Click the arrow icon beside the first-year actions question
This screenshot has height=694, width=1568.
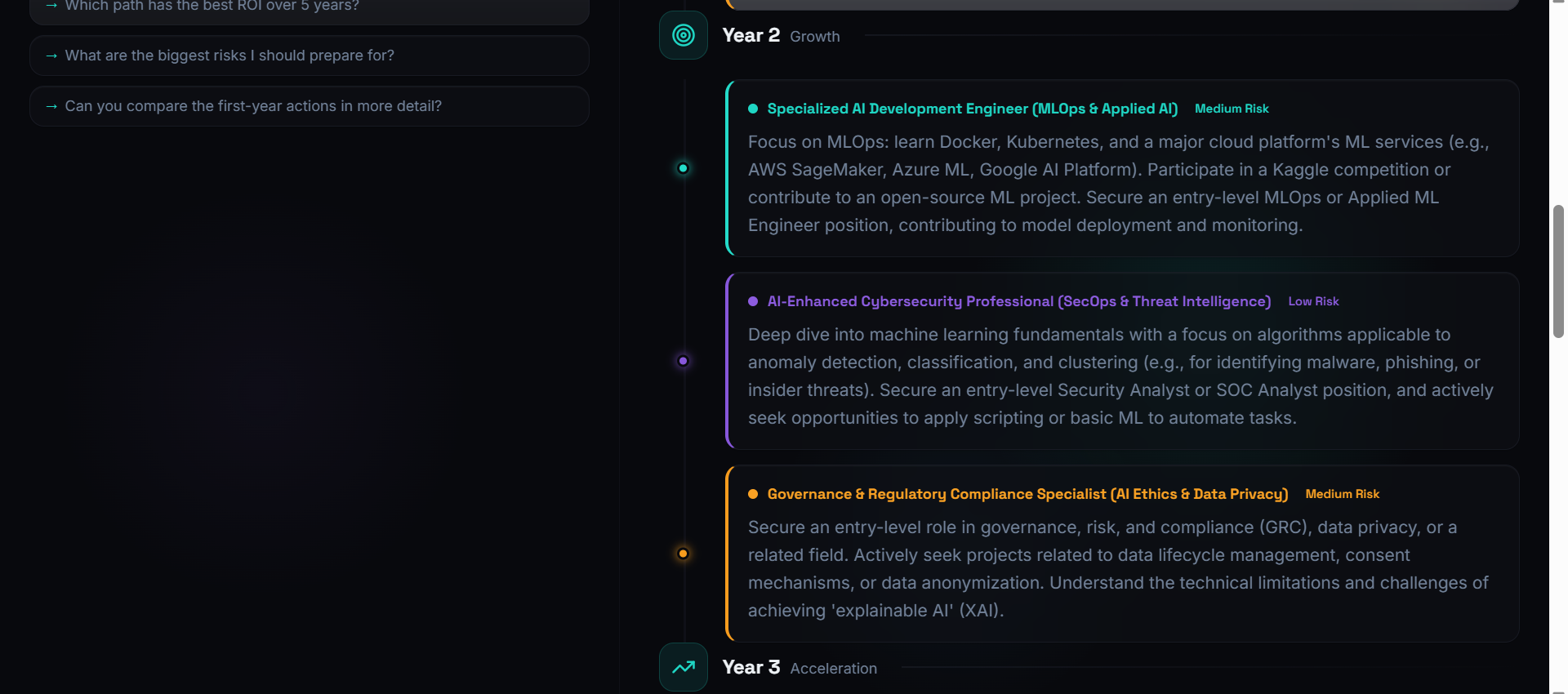(51, 106)
